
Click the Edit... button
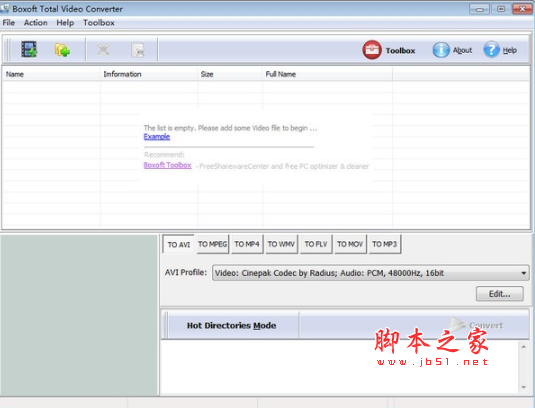coord(500,294)
